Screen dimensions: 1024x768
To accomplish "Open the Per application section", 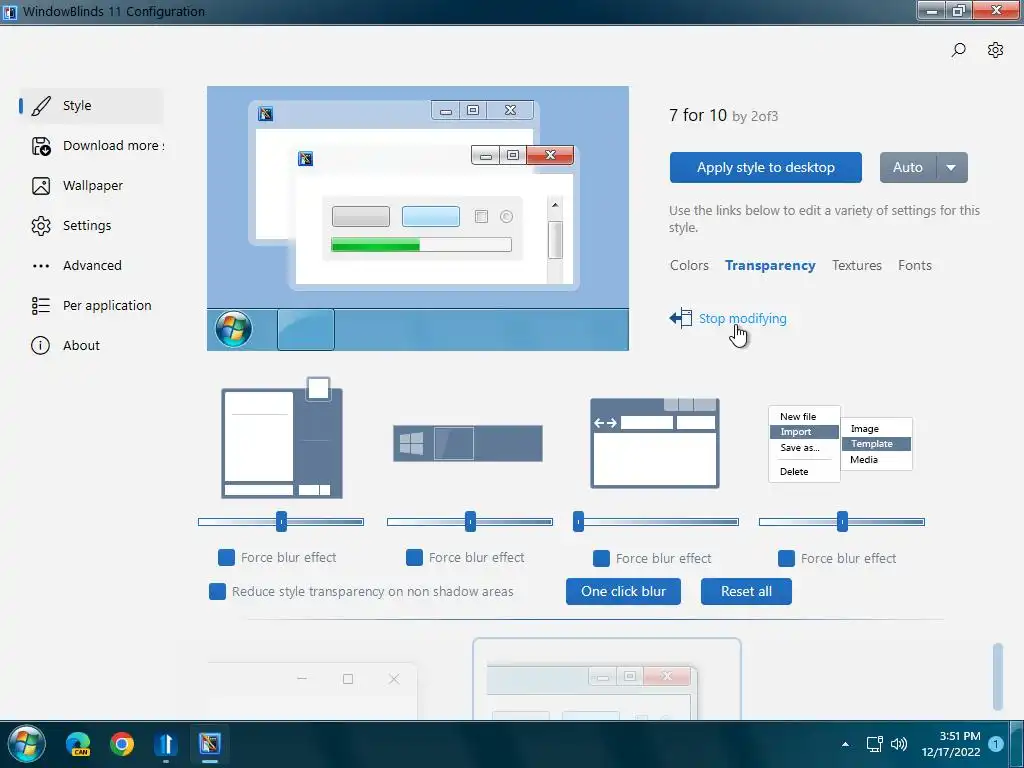I will (91, 306).
